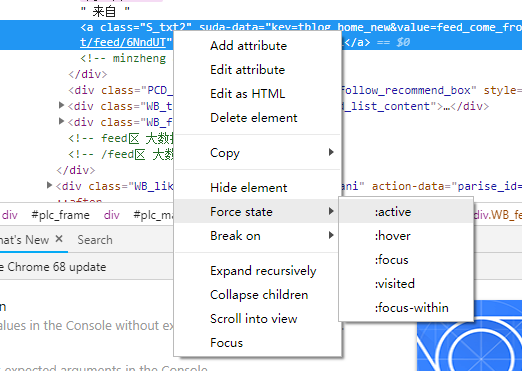Expand the div class="WB_f tree node

pos(61,121)
